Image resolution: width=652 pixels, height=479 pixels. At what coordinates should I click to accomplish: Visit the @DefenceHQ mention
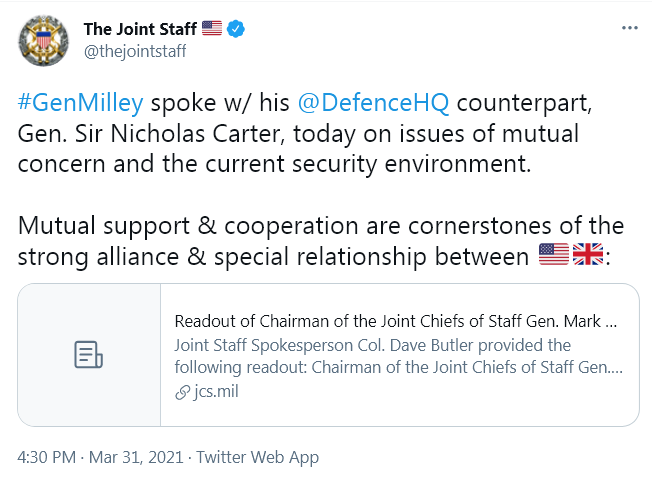[x=373, y=103]
